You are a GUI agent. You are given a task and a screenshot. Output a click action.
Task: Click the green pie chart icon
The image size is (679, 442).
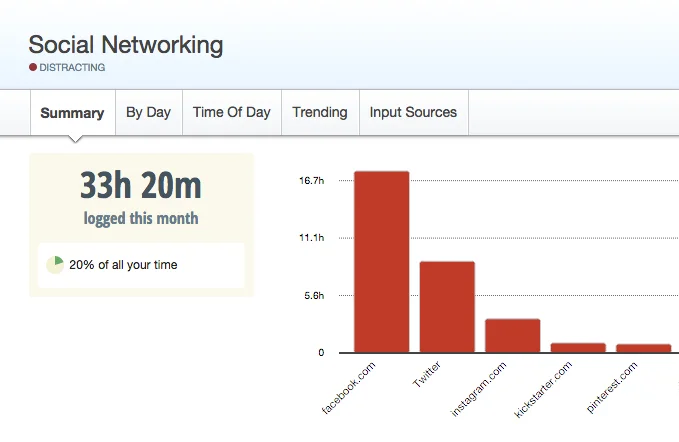[55, 265]
